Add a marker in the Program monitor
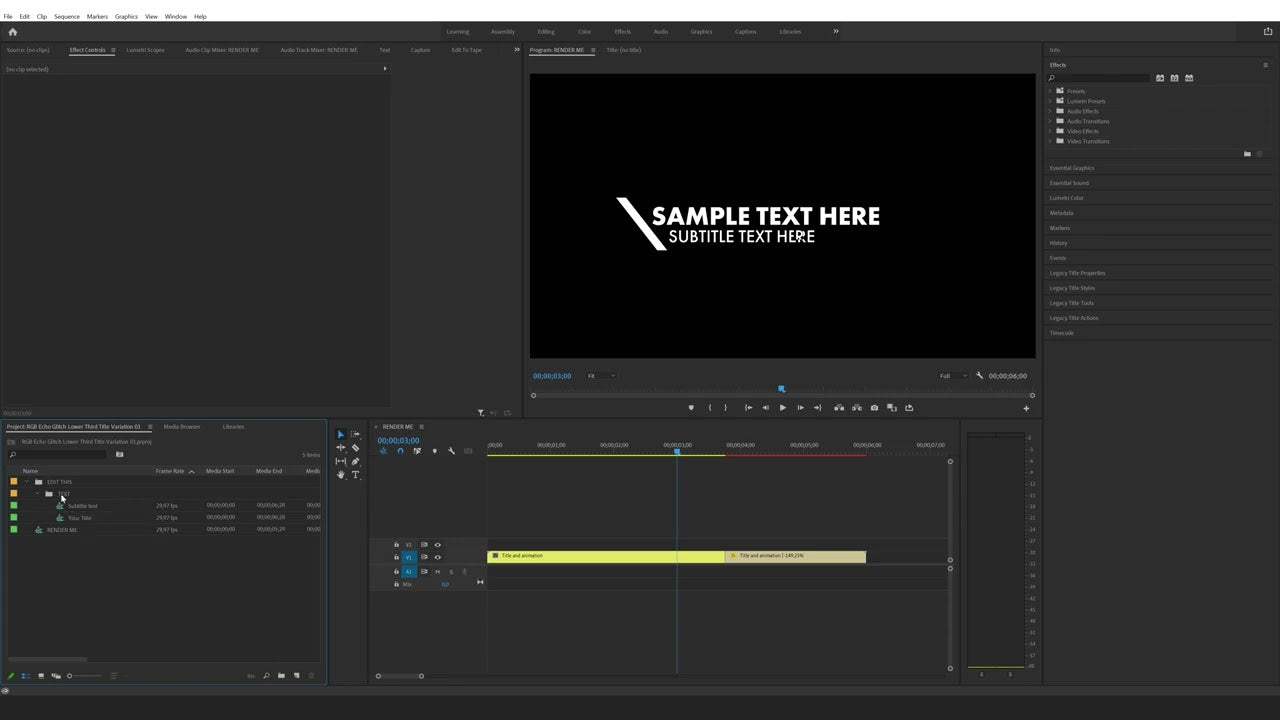This screenshot has width=1280, height=720. [x=690, y=408]
